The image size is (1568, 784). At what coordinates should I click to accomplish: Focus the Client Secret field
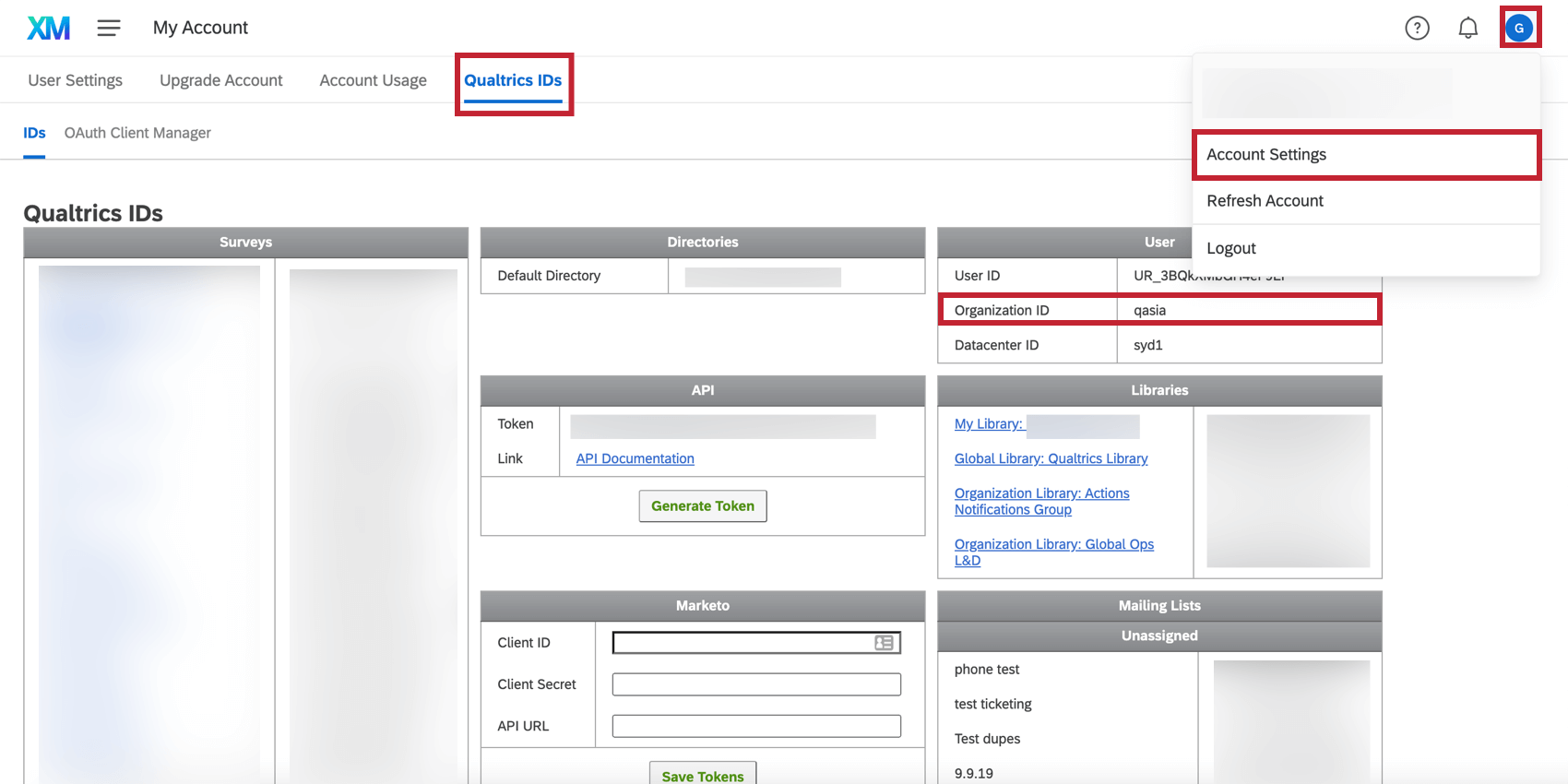(x=756, y=684)
